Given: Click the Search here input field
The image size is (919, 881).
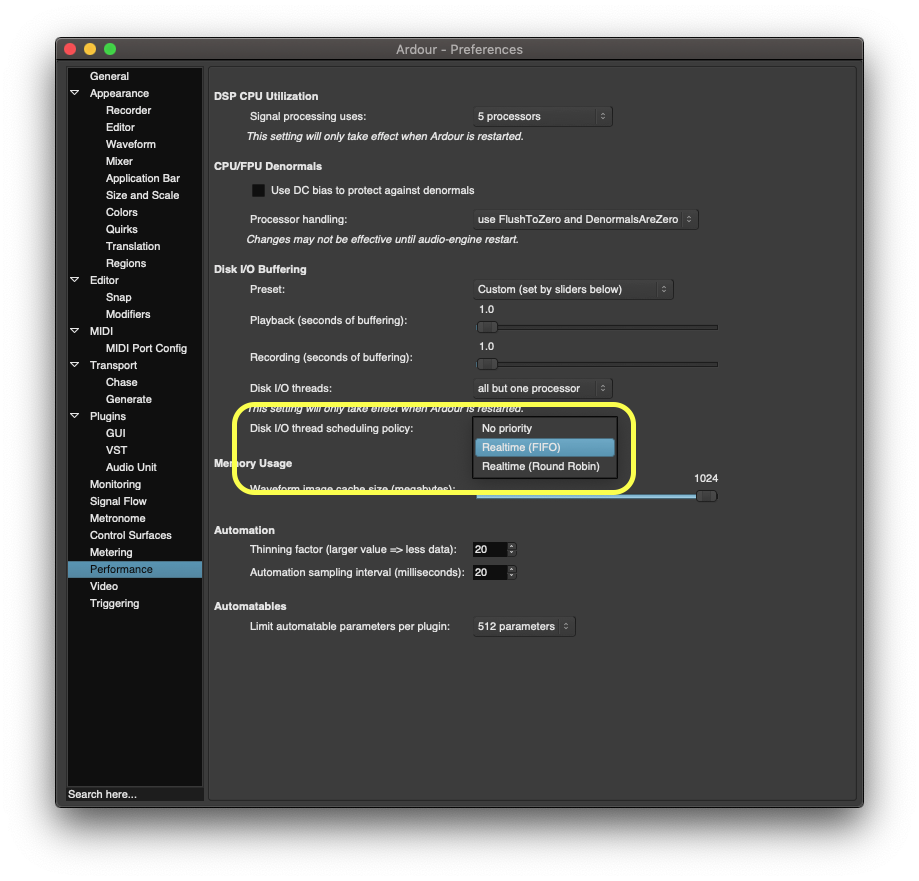Looking at the screenshot, I should pyautogui.click(x=134, y=794).
